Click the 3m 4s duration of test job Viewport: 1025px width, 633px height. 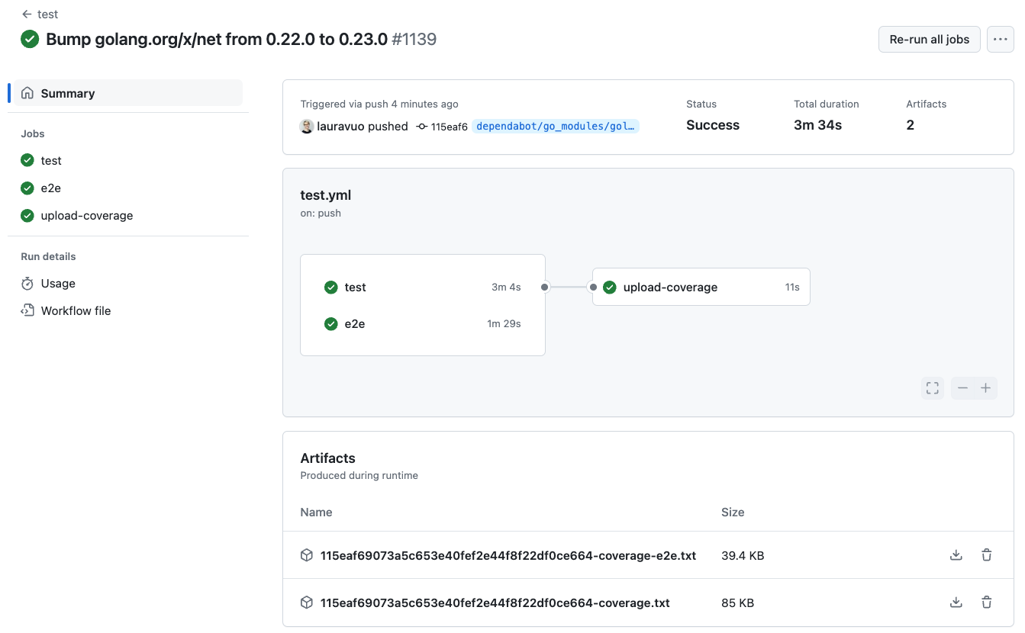[506, 287]
